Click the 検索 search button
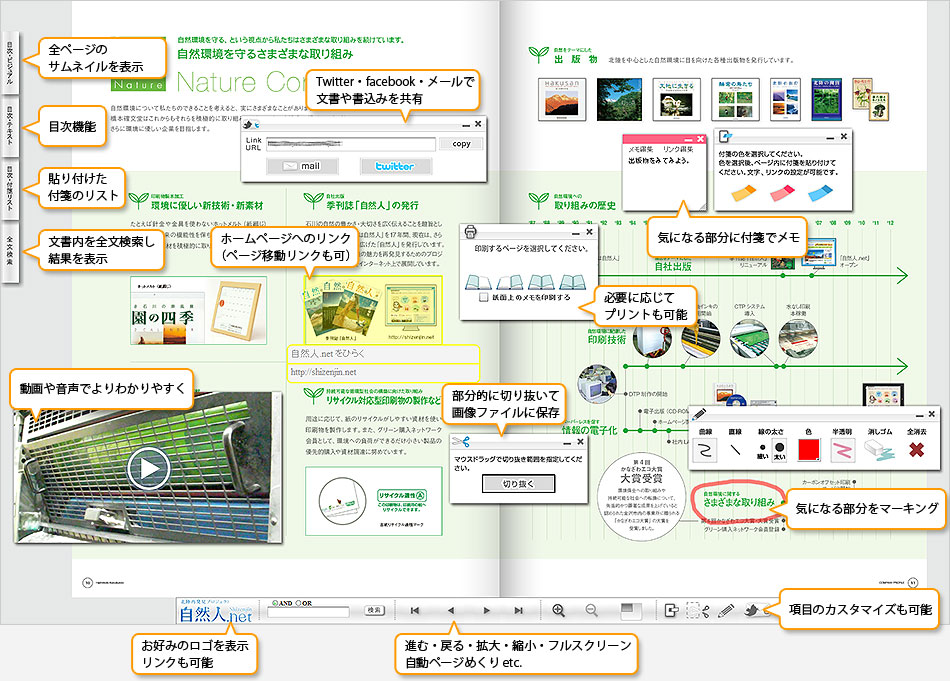950x681 pixels. (374, 610)
